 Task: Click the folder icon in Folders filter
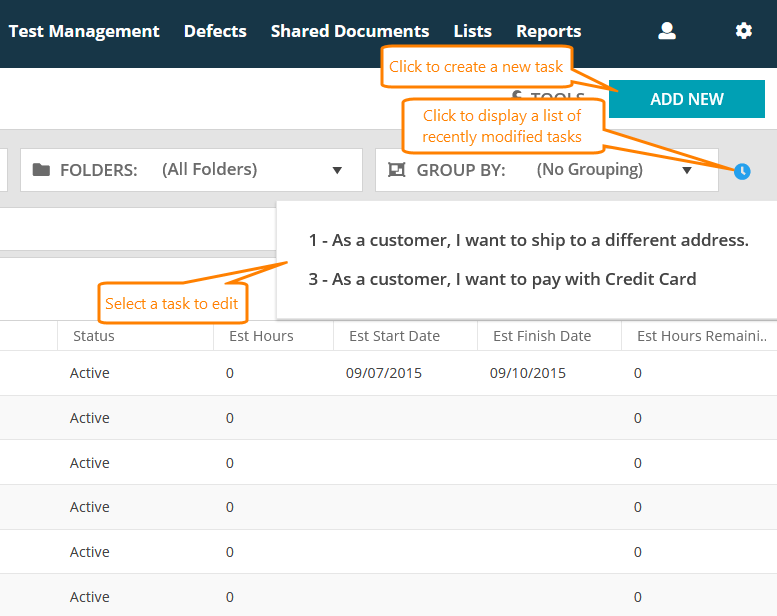41,170
